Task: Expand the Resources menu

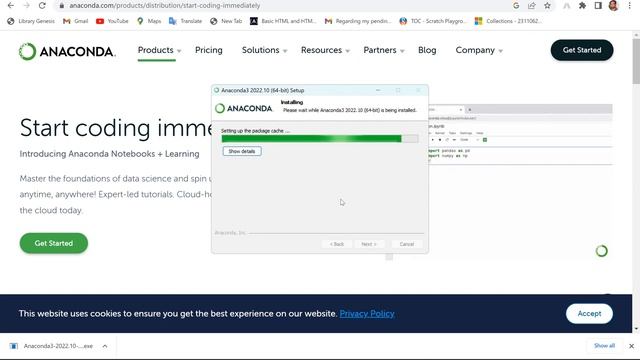Action: point(325,50)
